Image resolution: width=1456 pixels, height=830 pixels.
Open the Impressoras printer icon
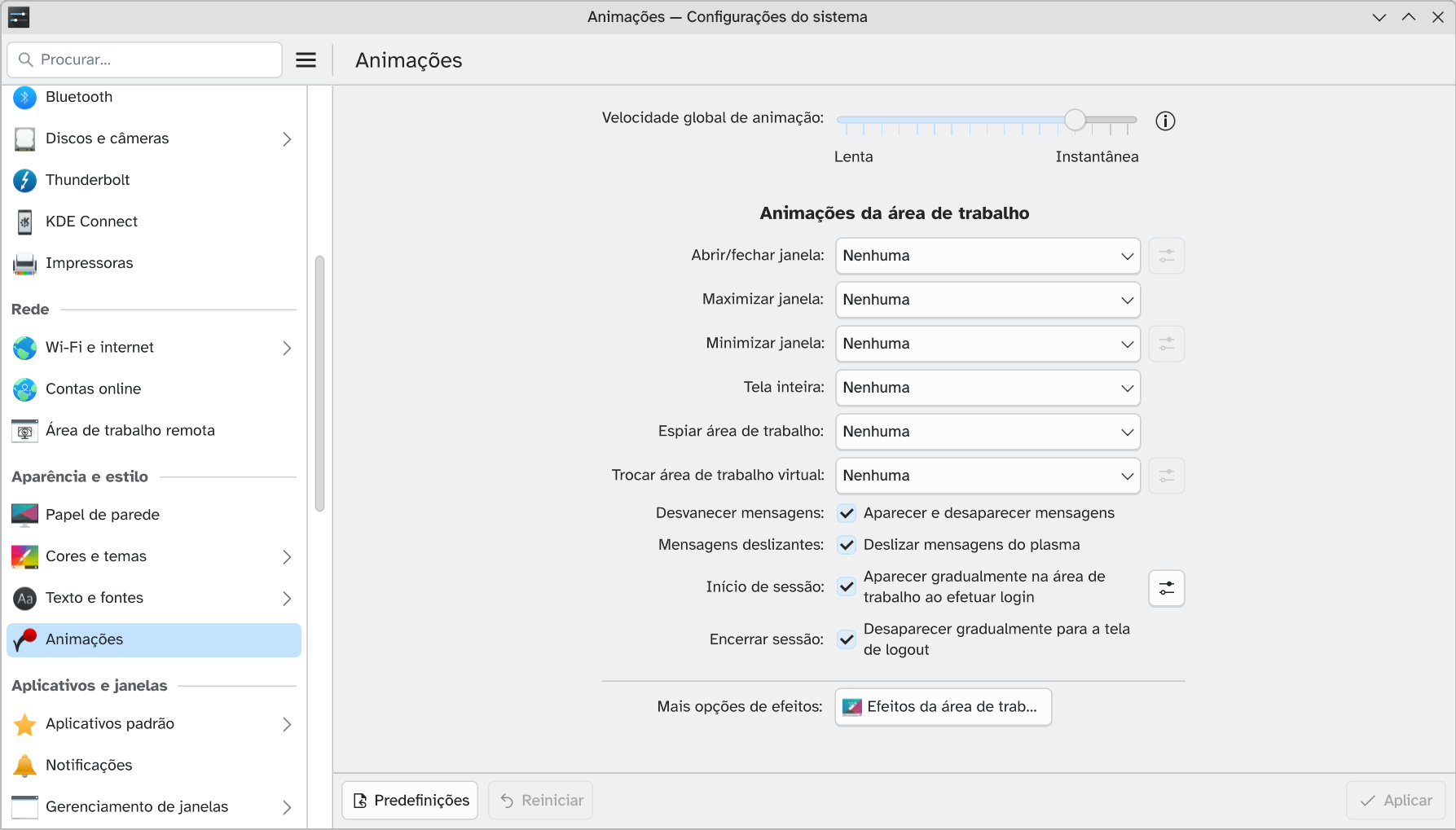coord(25,263)
